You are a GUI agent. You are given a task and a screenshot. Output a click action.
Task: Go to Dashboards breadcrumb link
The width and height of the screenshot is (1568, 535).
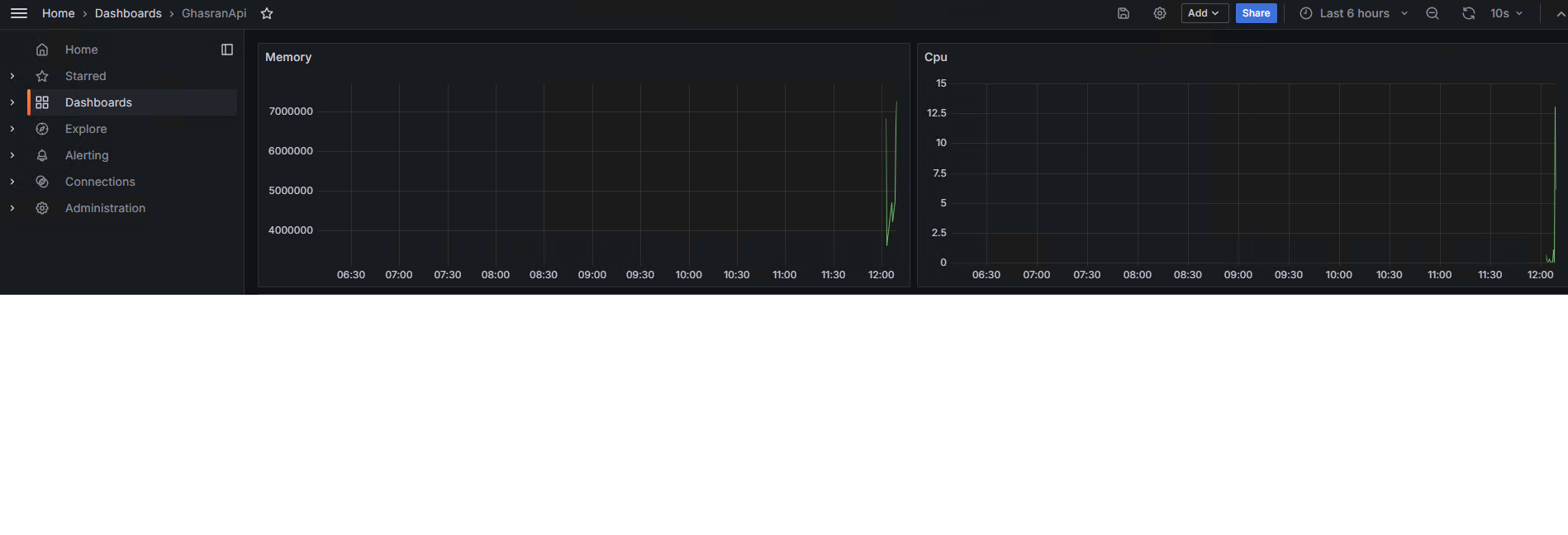[x=128, y=13]
